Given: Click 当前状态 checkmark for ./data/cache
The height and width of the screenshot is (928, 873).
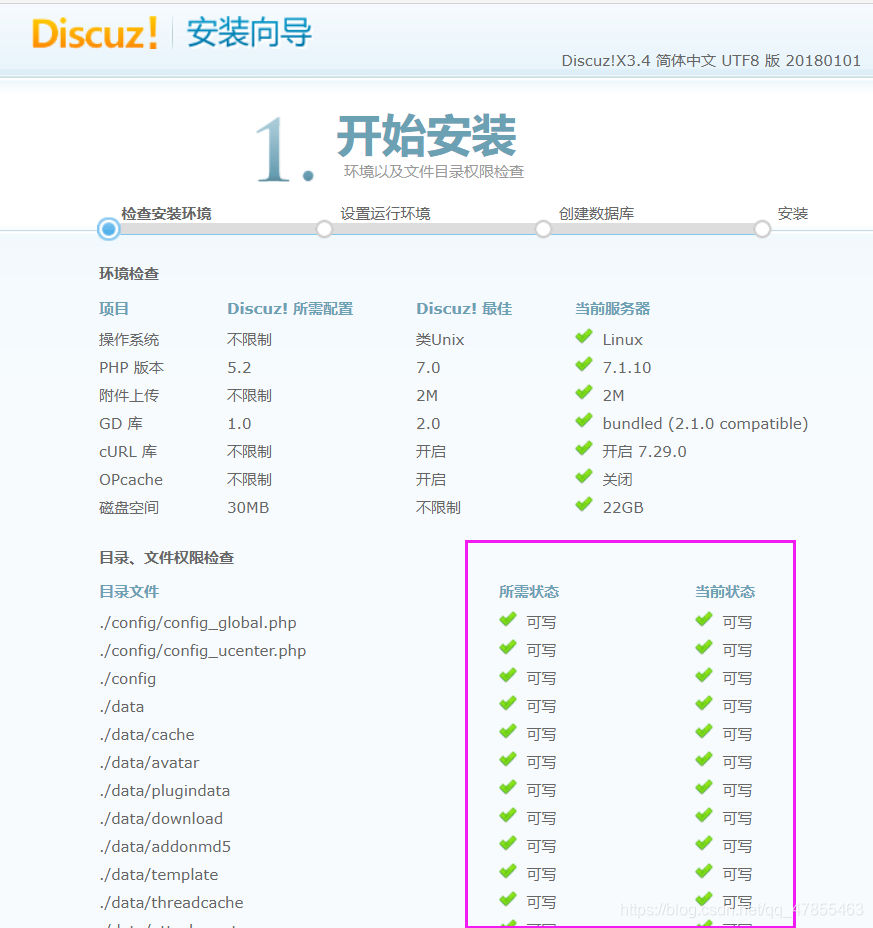Looking at the screenshot, I should point(704,732).
